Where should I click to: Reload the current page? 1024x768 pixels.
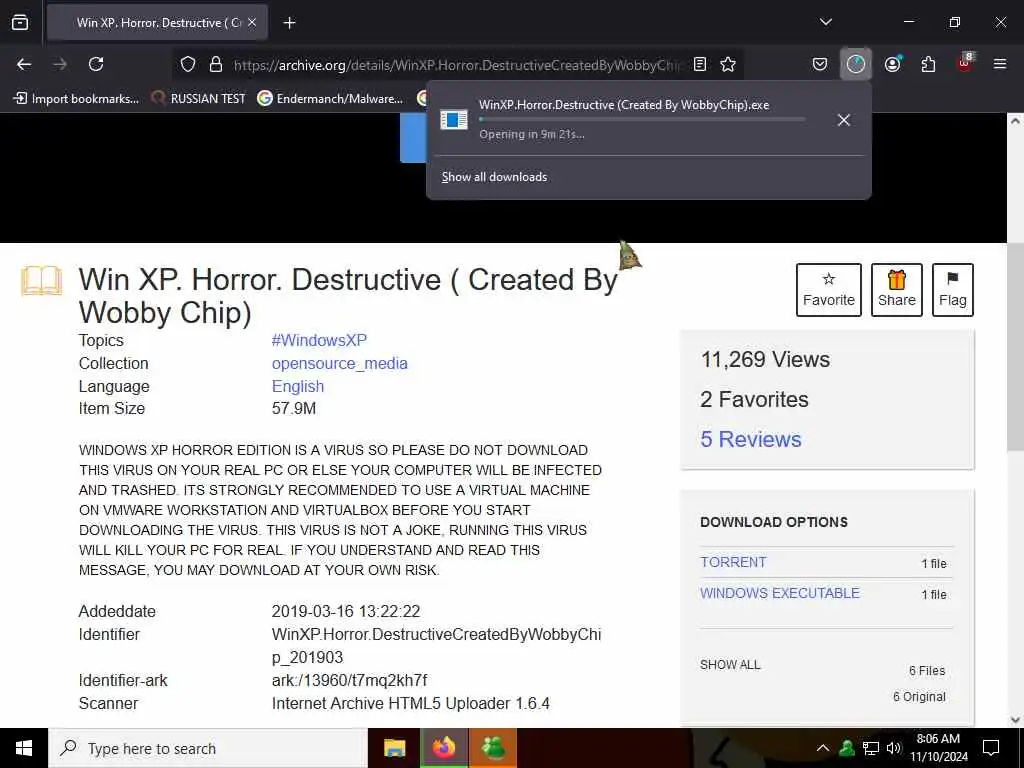[96, 64]
